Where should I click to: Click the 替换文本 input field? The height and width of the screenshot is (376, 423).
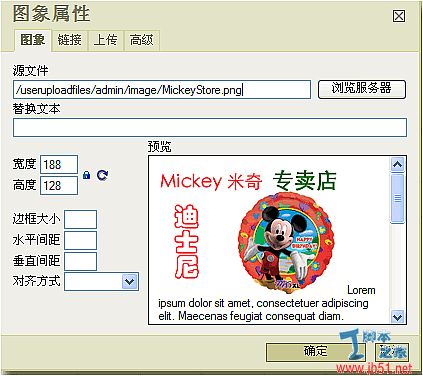pos(210,127)
